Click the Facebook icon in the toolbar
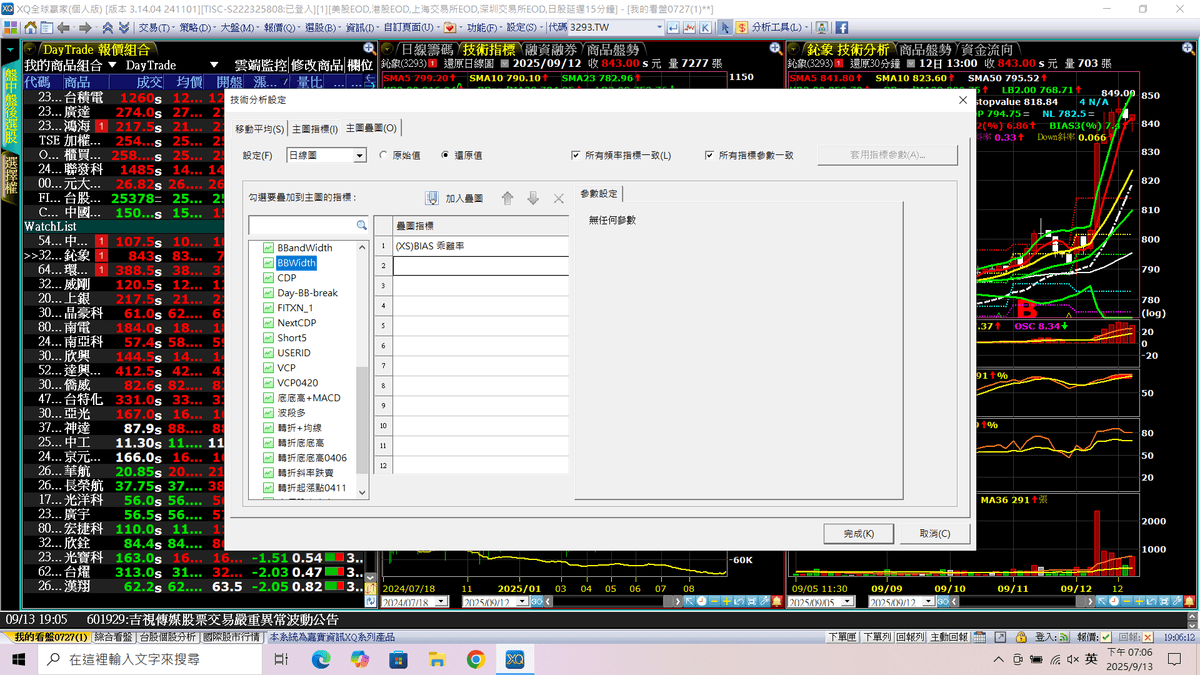Image resolution: width=1200 pixels, height=675 pixels. (842, 28)
